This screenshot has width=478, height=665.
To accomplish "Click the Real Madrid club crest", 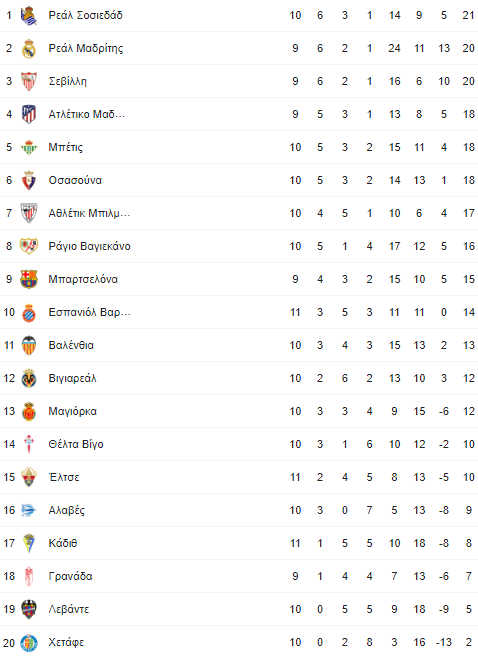I will [x=29, y=48].
